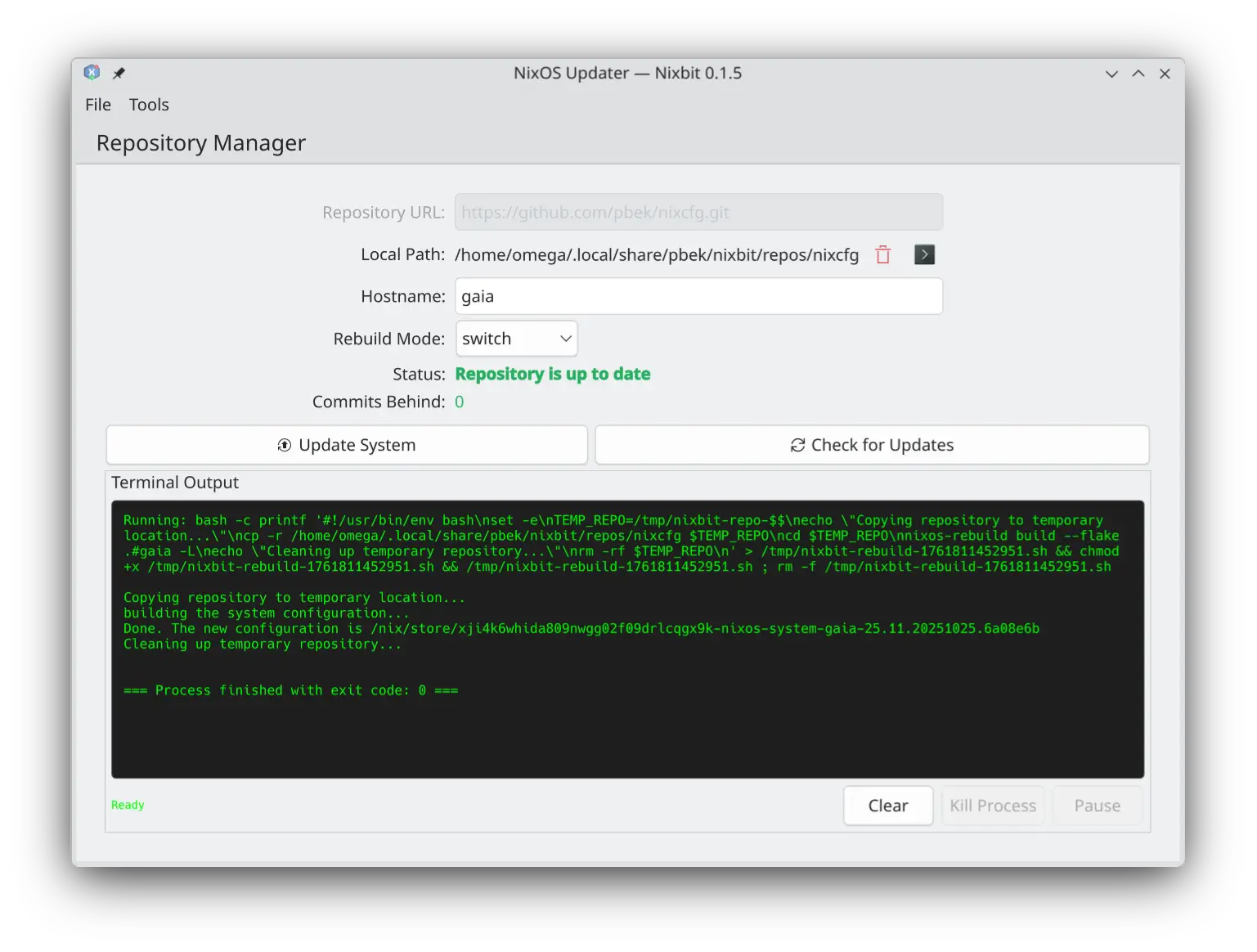Delete the repository via trash icon
The width and height of the screenshot is (1257, 952).
click(x=882, y=254)
